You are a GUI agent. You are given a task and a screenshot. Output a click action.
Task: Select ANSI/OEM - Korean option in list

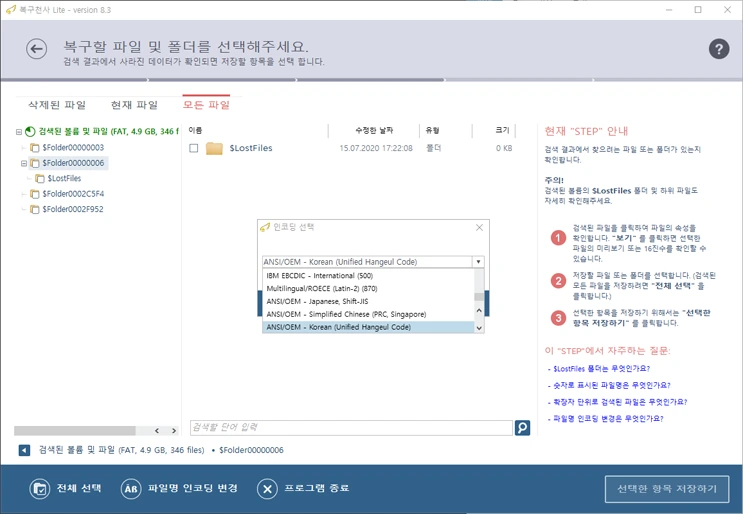click(x=368, y=327)
